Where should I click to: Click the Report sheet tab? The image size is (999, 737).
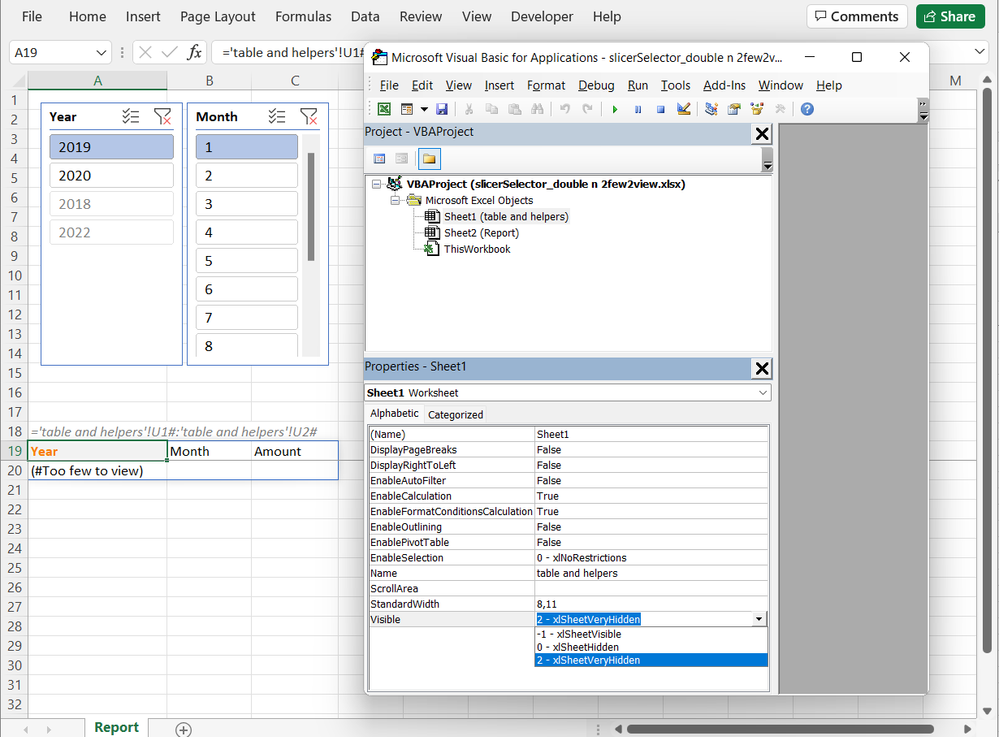coord(116,727)
